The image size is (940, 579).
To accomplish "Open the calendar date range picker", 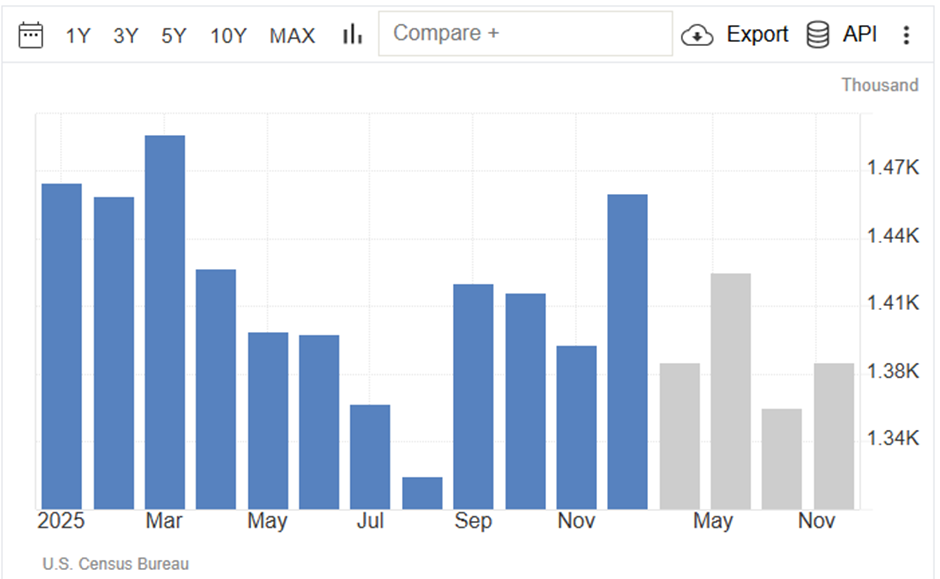I will [x=31, y=35].
